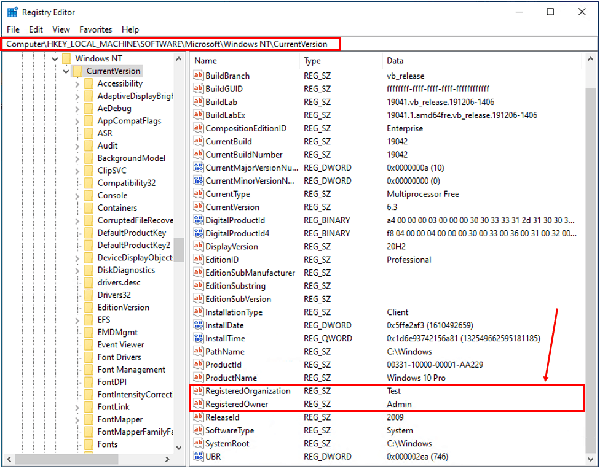Click the string value icon beside RegisteredOwner
Screen dimensions: 600x469
198,405
